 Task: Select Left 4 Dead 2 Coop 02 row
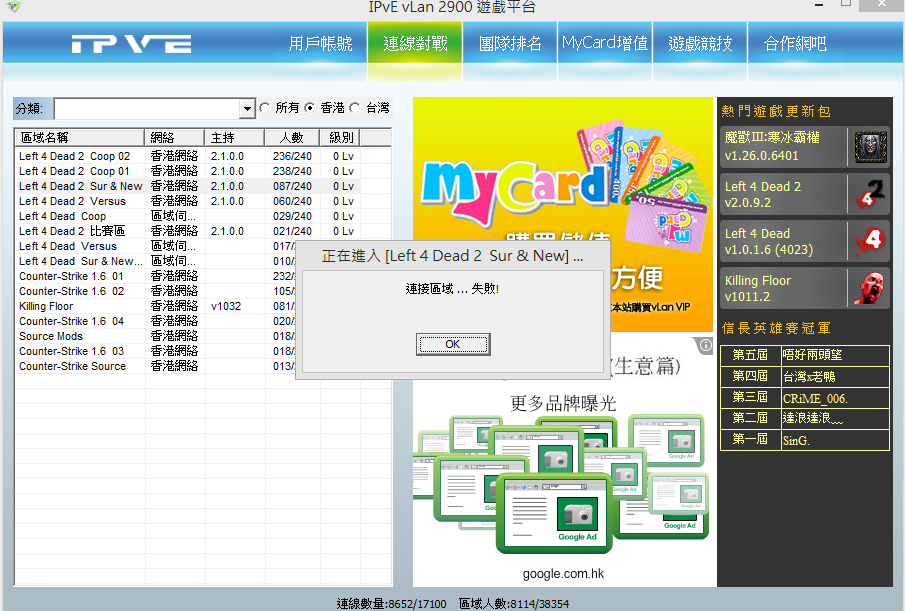pyautogui.click(x=75, y=156)
